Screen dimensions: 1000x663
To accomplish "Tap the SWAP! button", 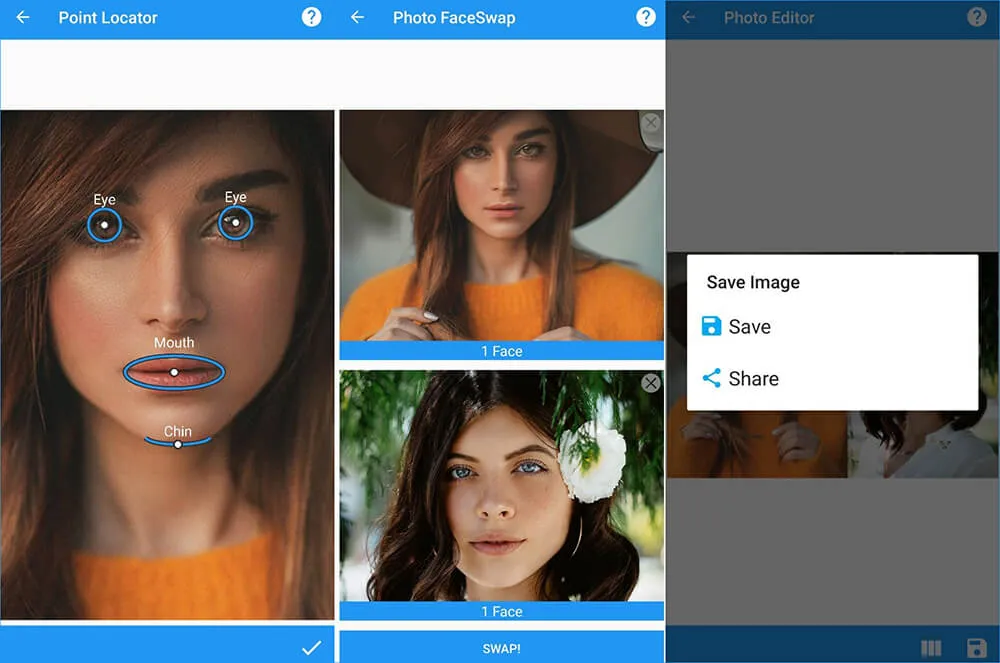I will pos(501,648).
